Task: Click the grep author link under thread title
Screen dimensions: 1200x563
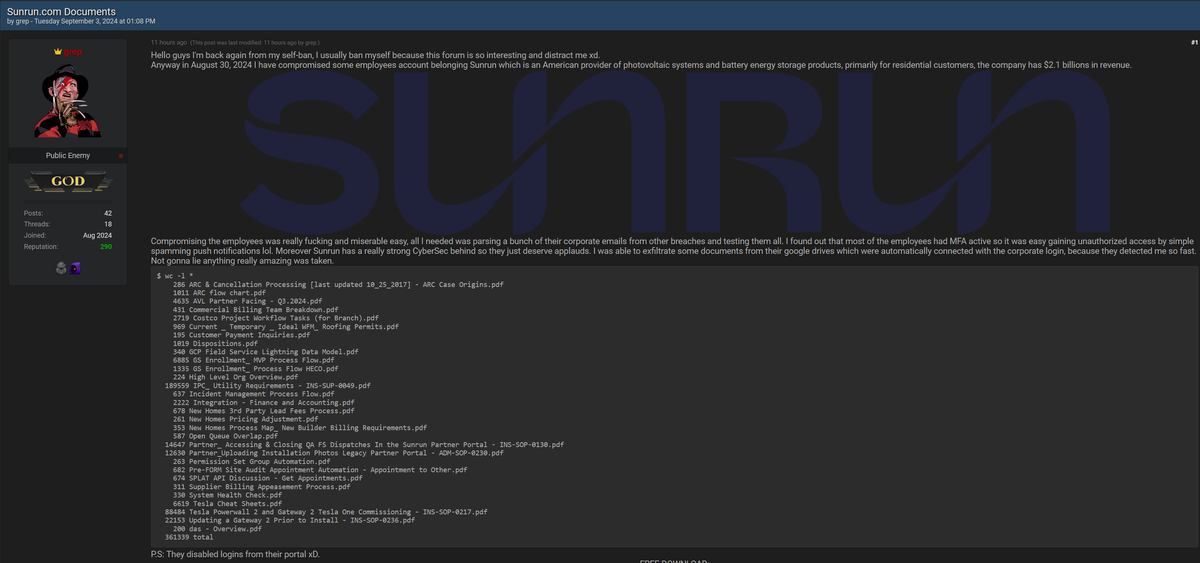Action: pos(24,22)
